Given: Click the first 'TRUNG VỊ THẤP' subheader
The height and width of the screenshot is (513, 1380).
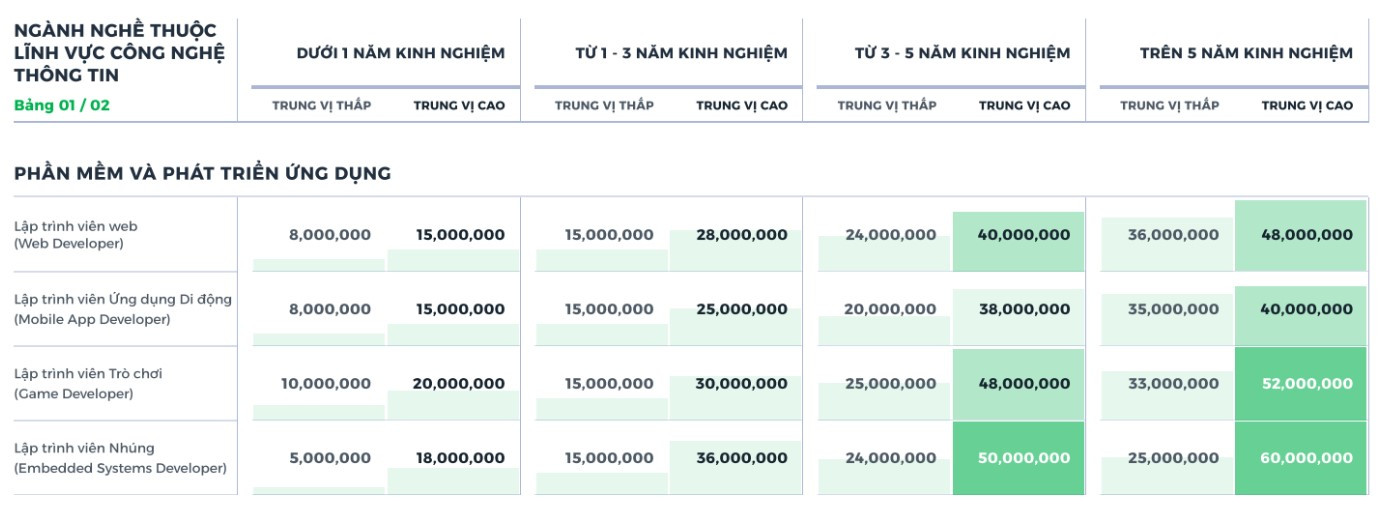Looking at the screenshot, I should coord(321,106).
